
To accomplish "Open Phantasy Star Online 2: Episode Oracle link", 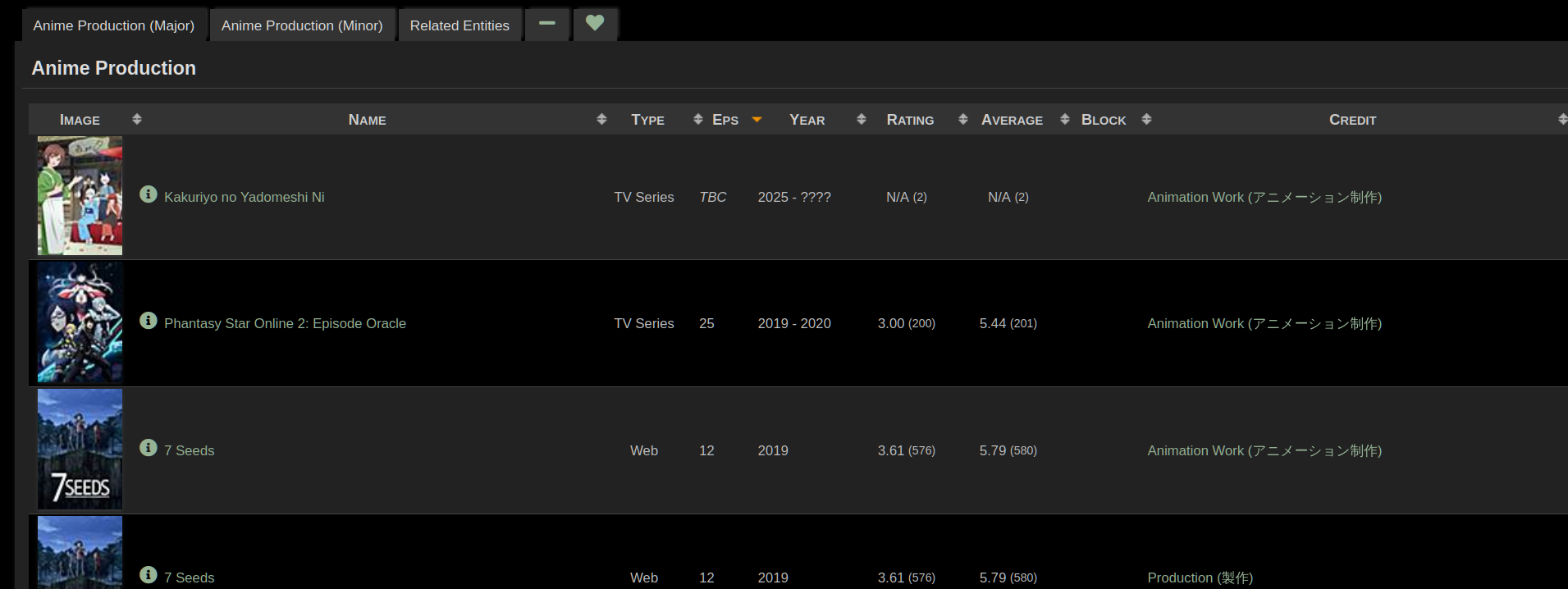I will (285, 324).
